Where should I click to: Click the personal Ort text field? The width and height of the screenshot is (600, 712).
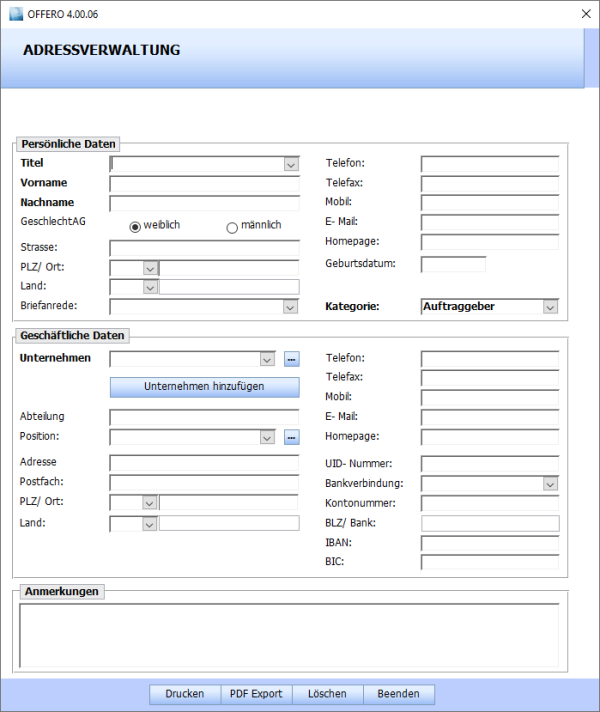(229, 268)
